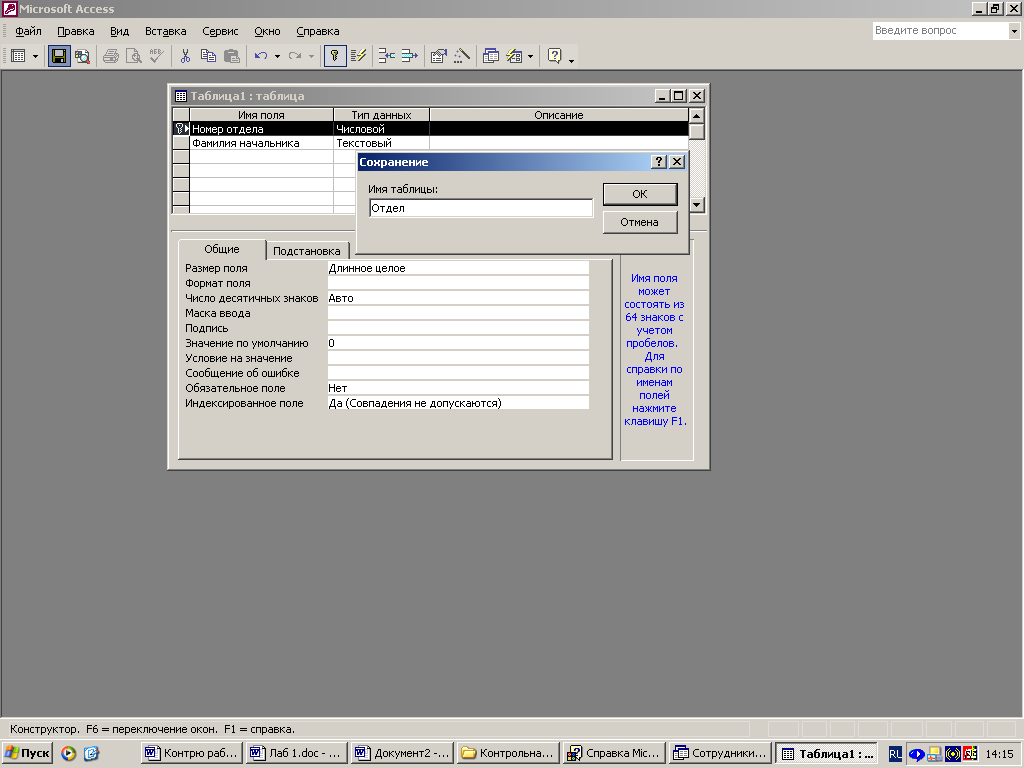
Task: Click the 'Число десятичных знаков' value Авто
Action: (458, 298)
